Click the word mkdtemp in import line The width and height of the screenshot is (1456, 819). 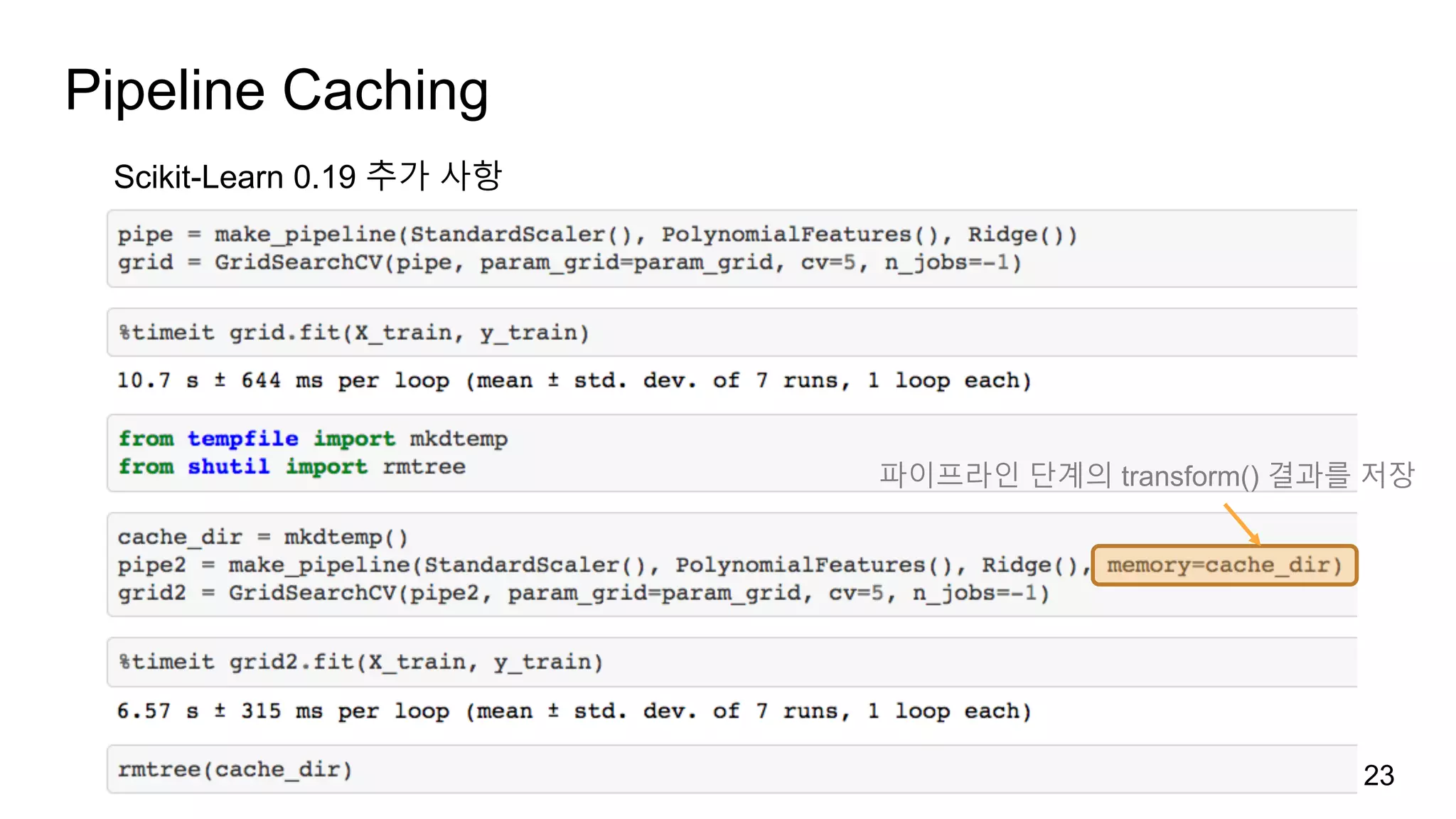[459, 439]
